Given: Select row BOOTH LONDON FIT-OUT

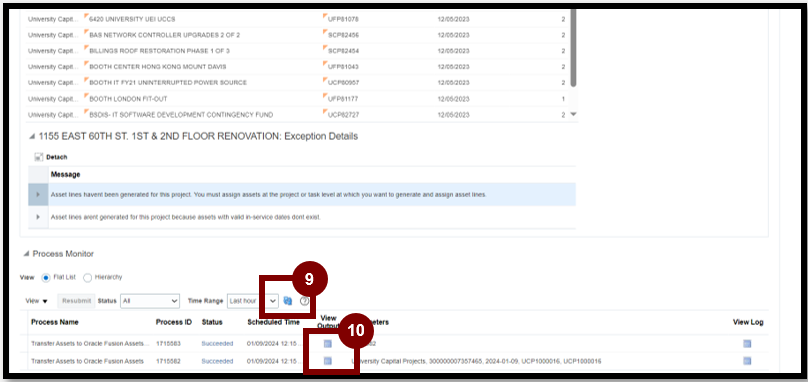Looking at the screenshot, I should click(301, 98).
